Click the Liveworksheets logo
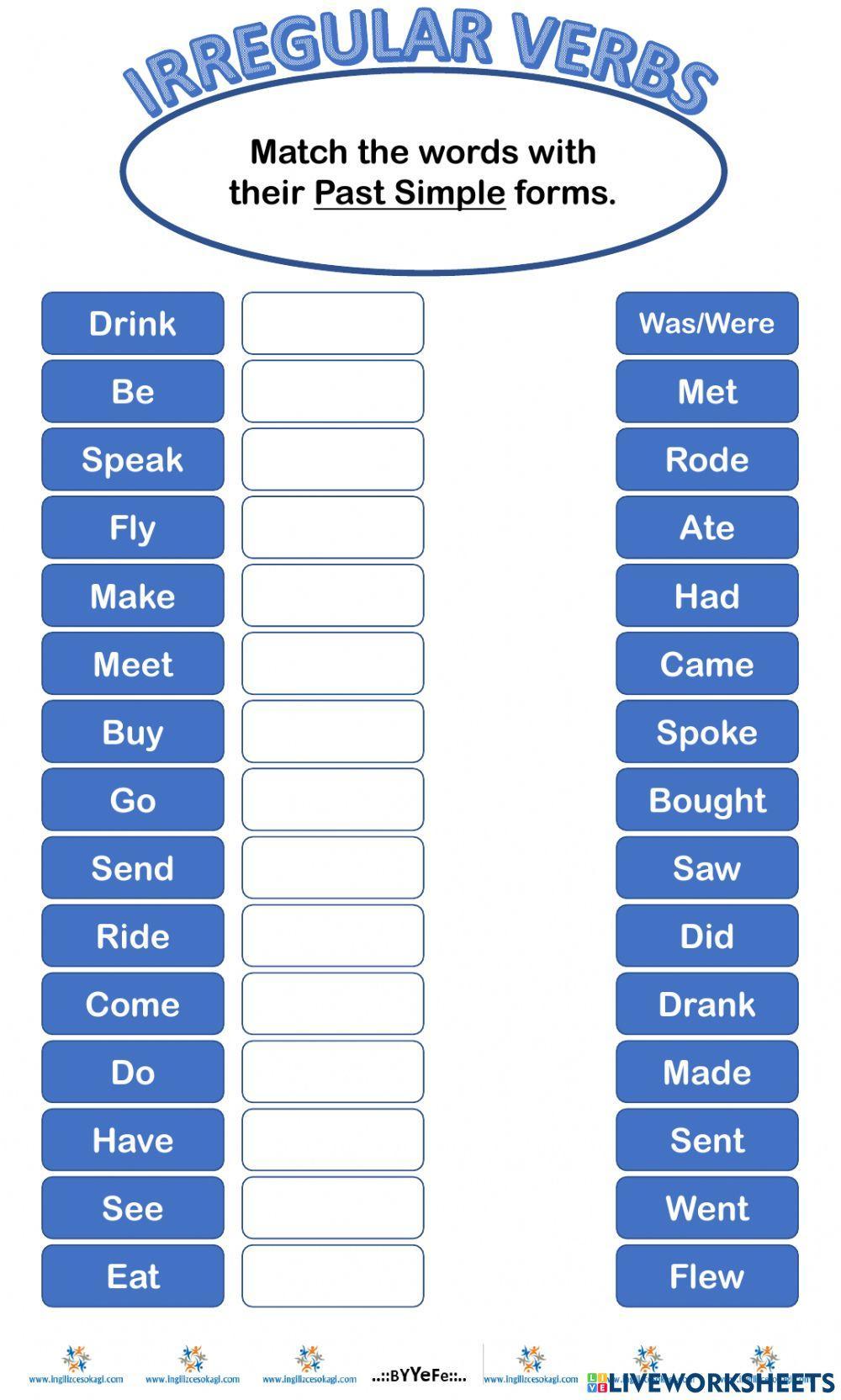 click(711, 1381)
